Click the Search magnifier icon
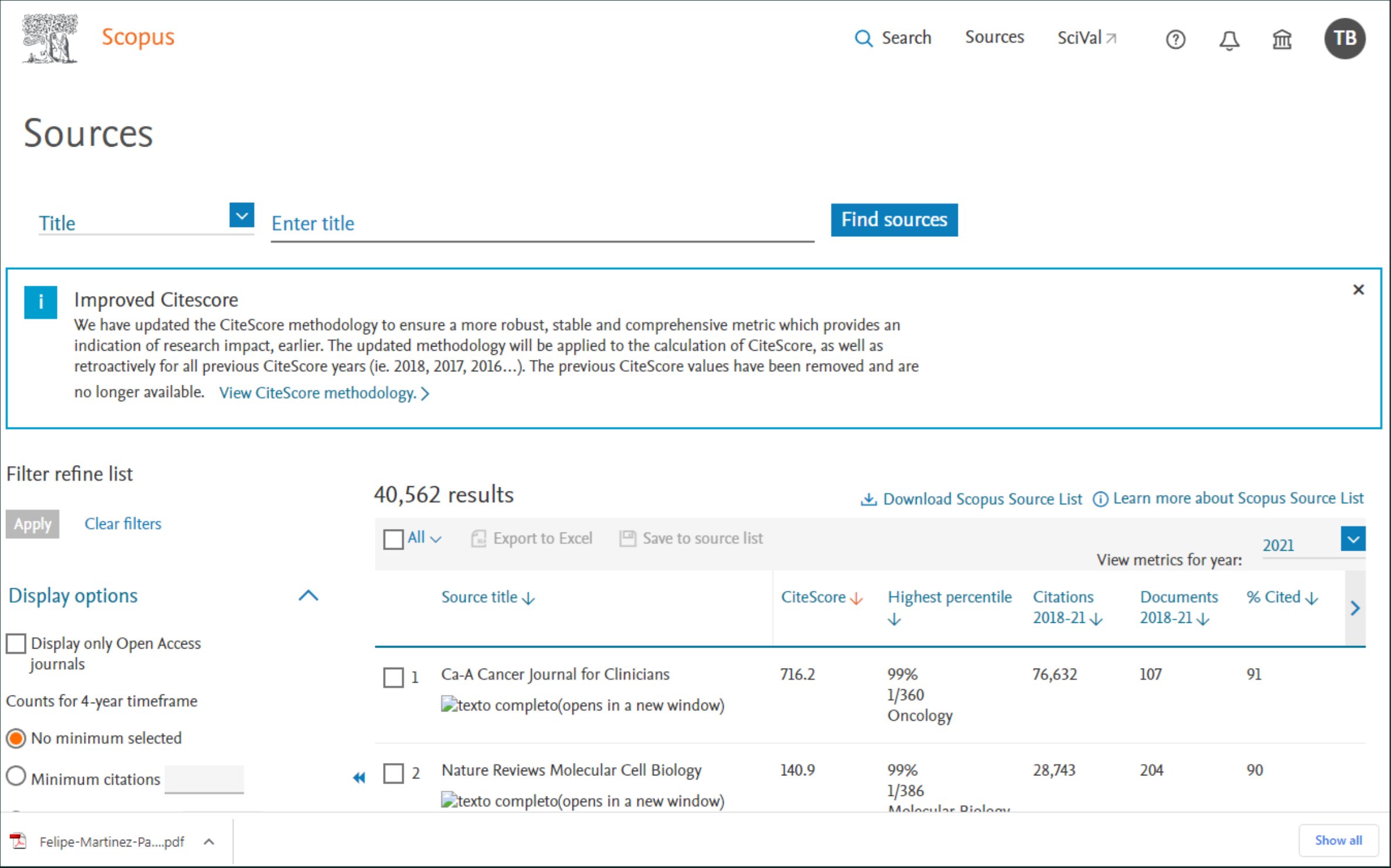Image resolution: width=1391 pixels, height=868 pixels. pos(863,39)
